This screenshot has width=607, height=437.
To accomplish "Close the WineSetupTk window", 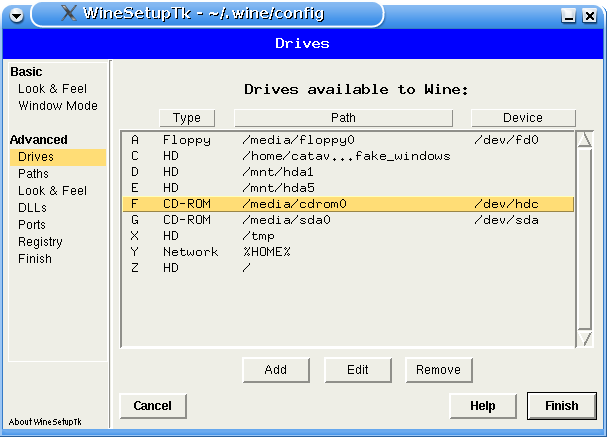I will (590, 15).
